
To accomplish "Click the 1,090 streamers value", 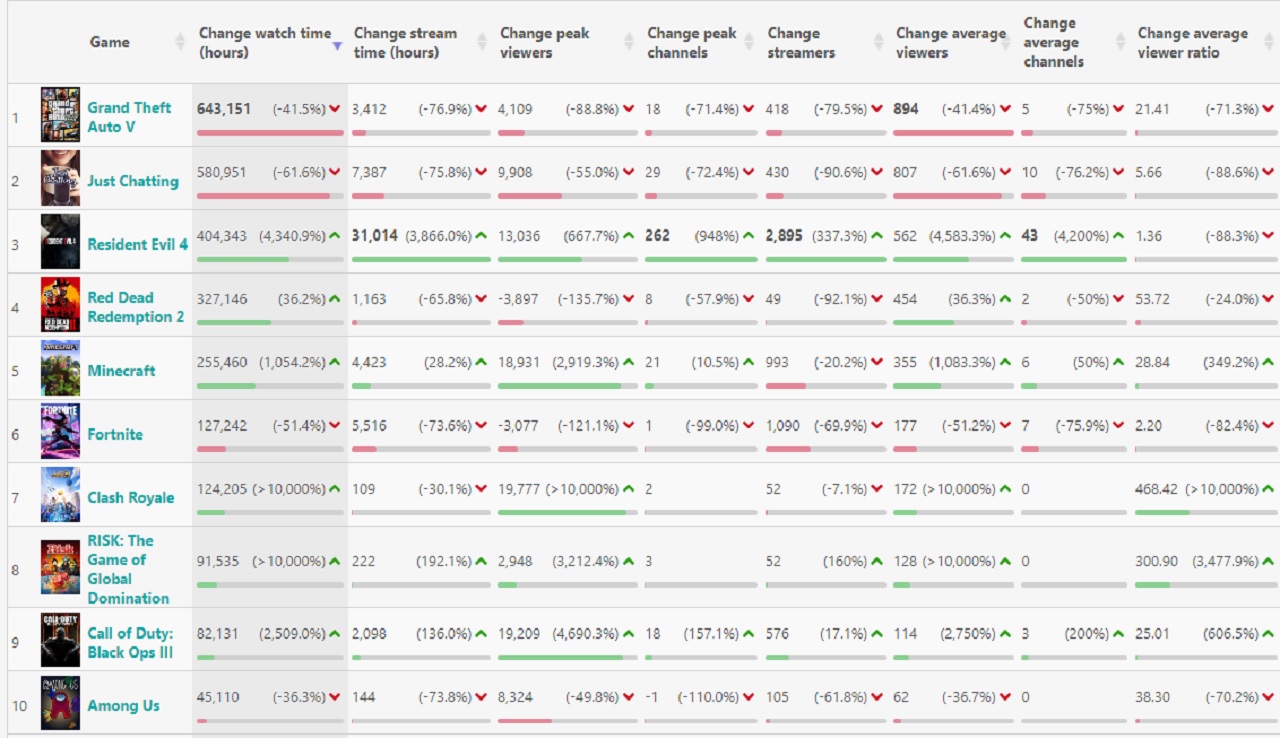I will pos(783,426).
